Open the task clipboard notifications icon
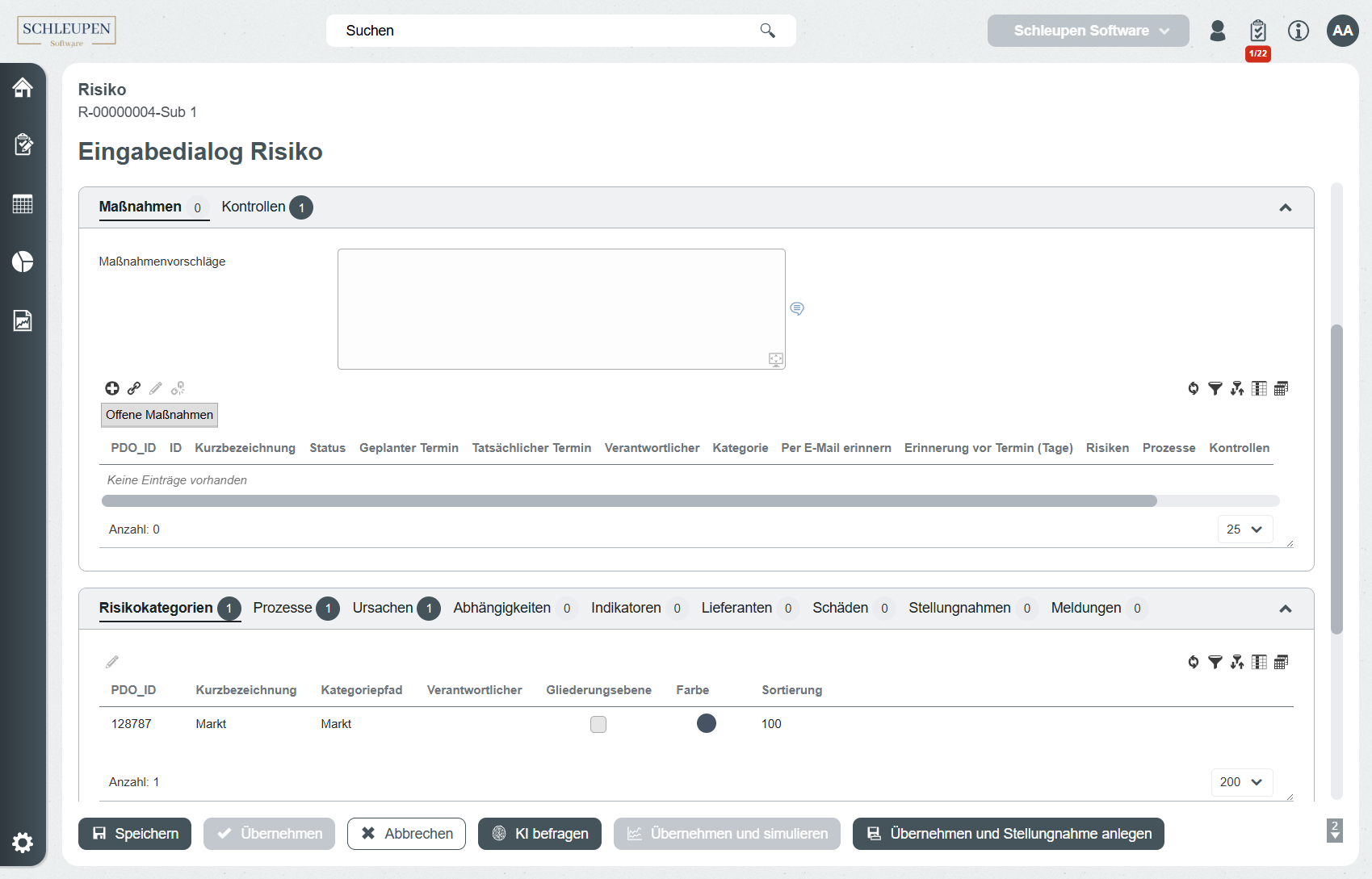 coord(1257,31)
